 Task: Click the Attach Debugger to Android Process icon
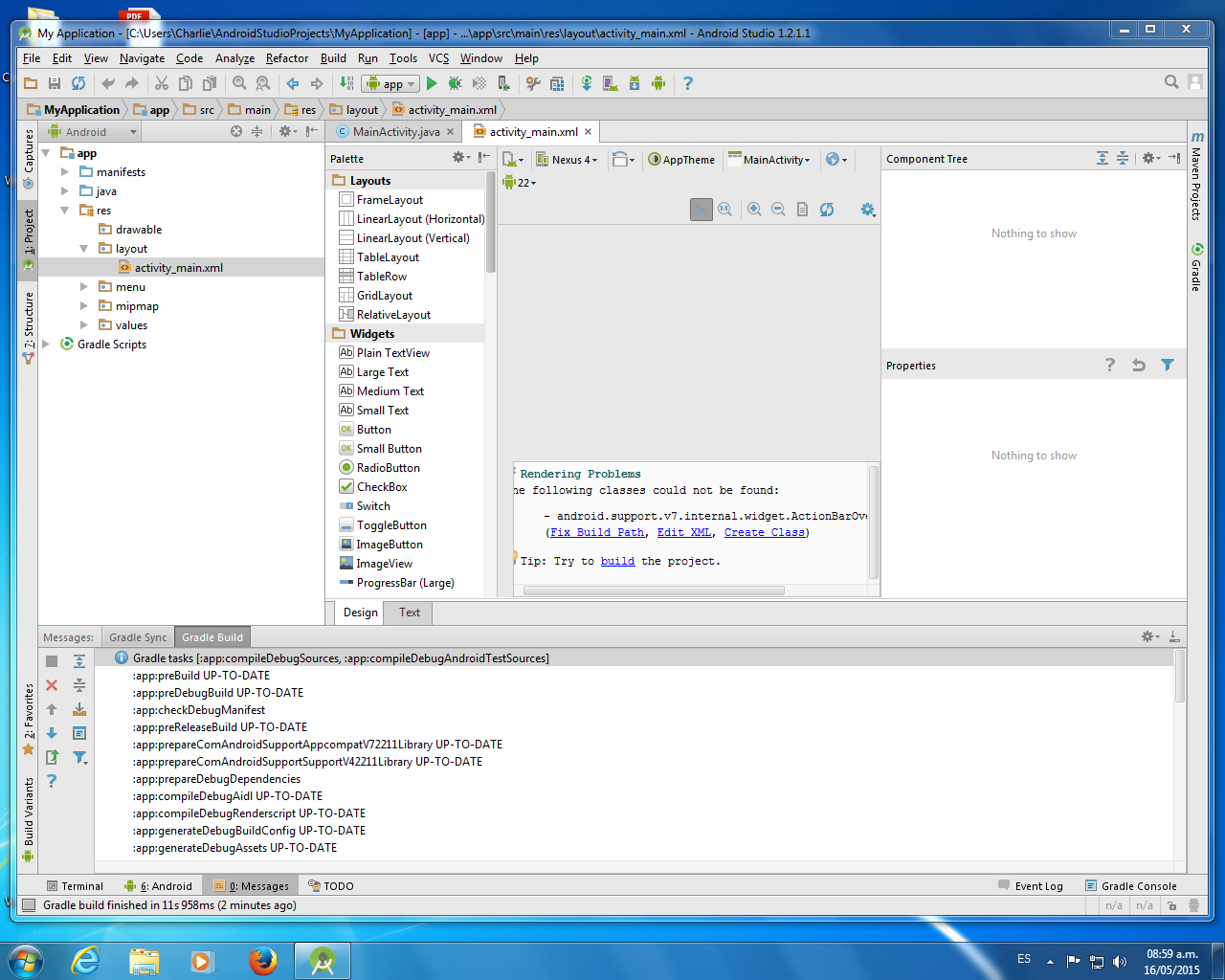coord(503,84)
